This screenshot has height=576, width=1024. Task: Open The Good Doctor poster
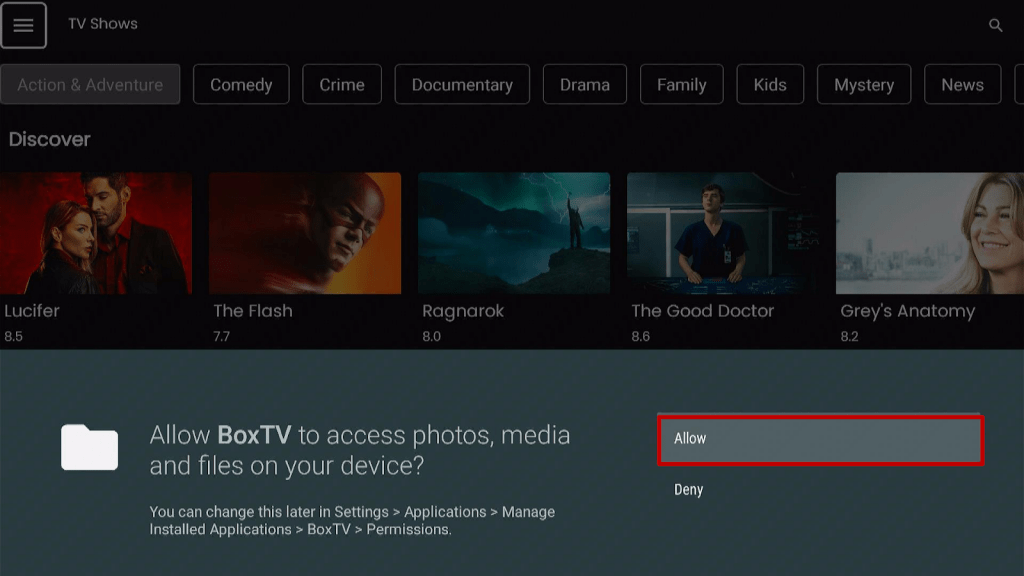point(723,233)
